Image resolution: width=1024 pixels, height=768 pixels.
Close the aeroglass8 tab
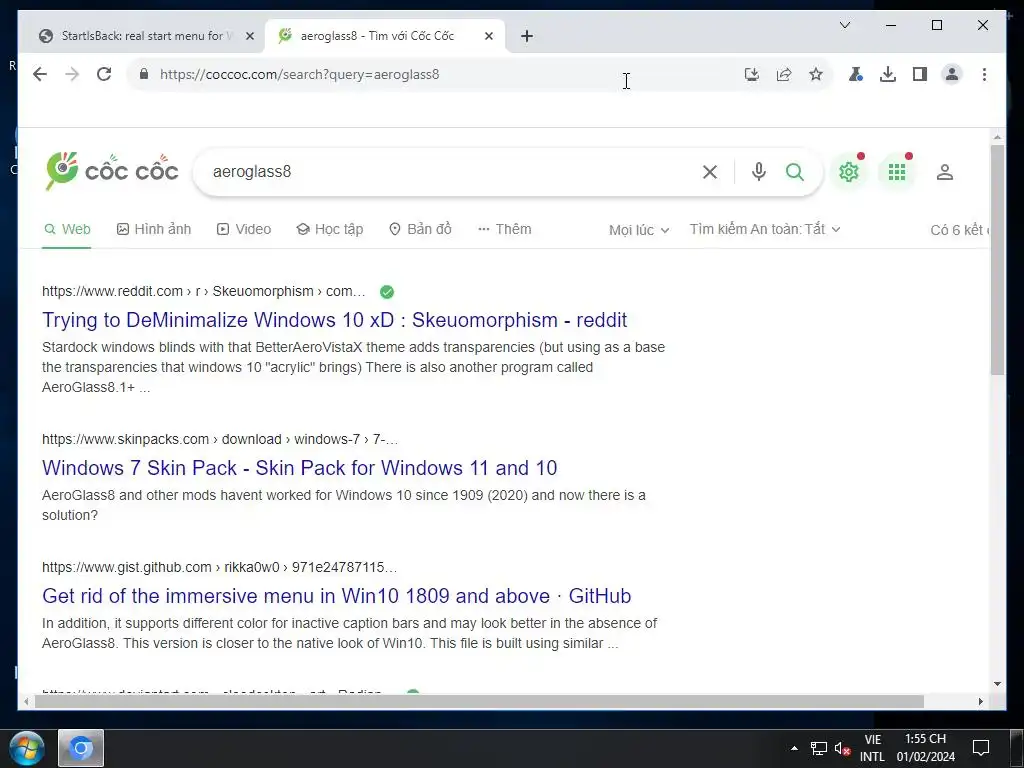coord(488,36)
